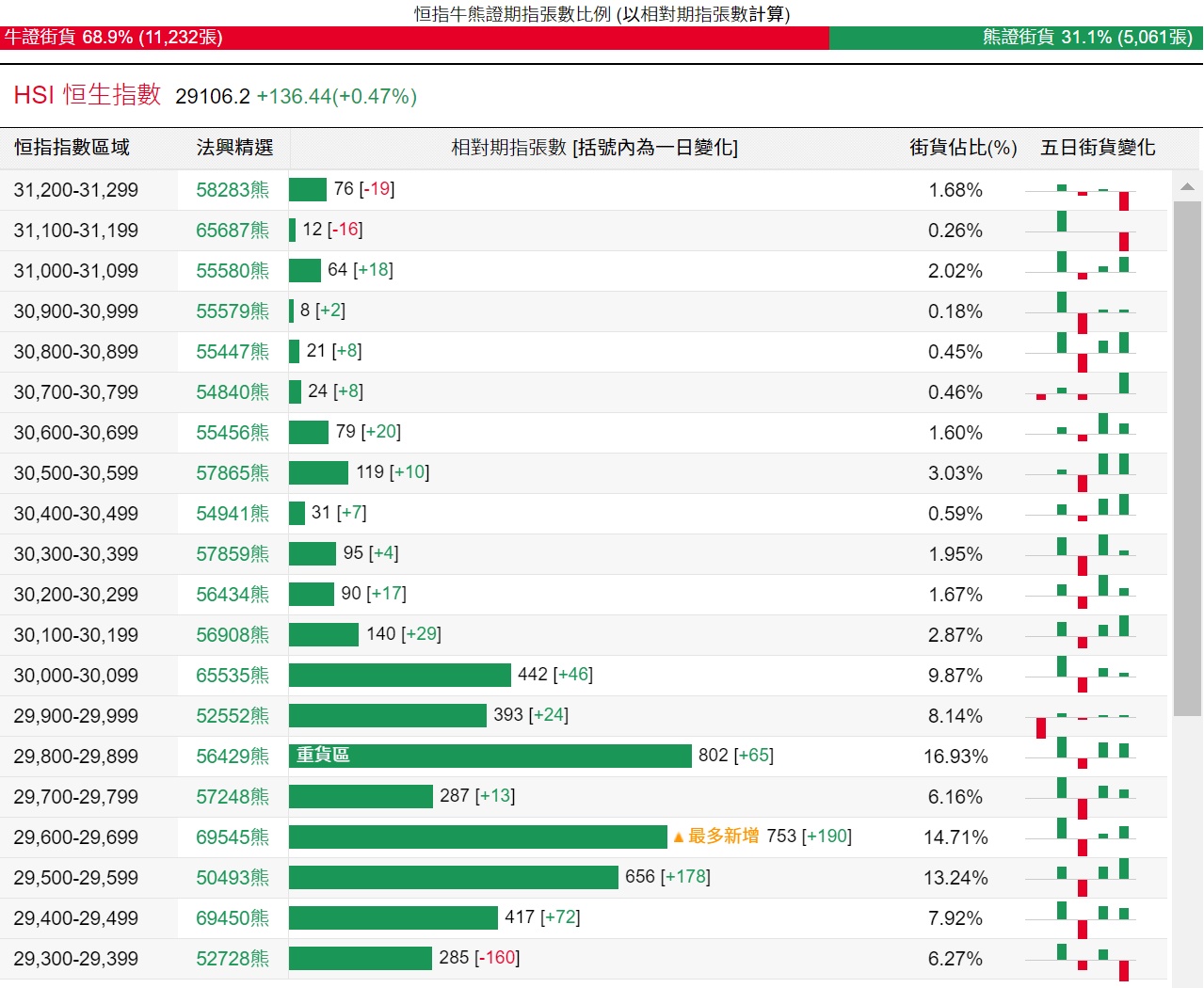Click the red 牛證街貨 68.9% bar

click(x=414, y=38)
